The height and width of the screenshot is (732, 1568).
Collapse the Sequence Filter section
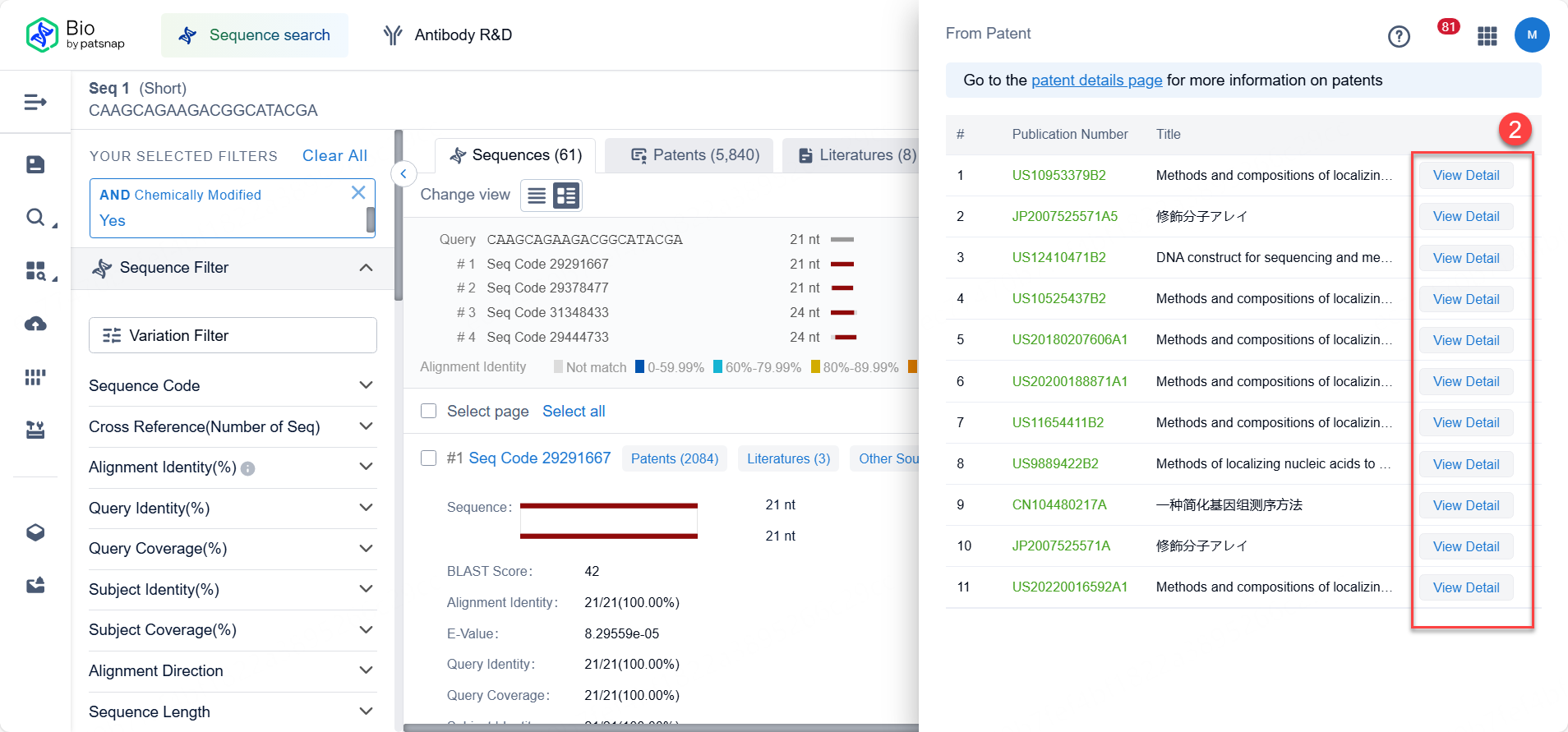[366, 268]
